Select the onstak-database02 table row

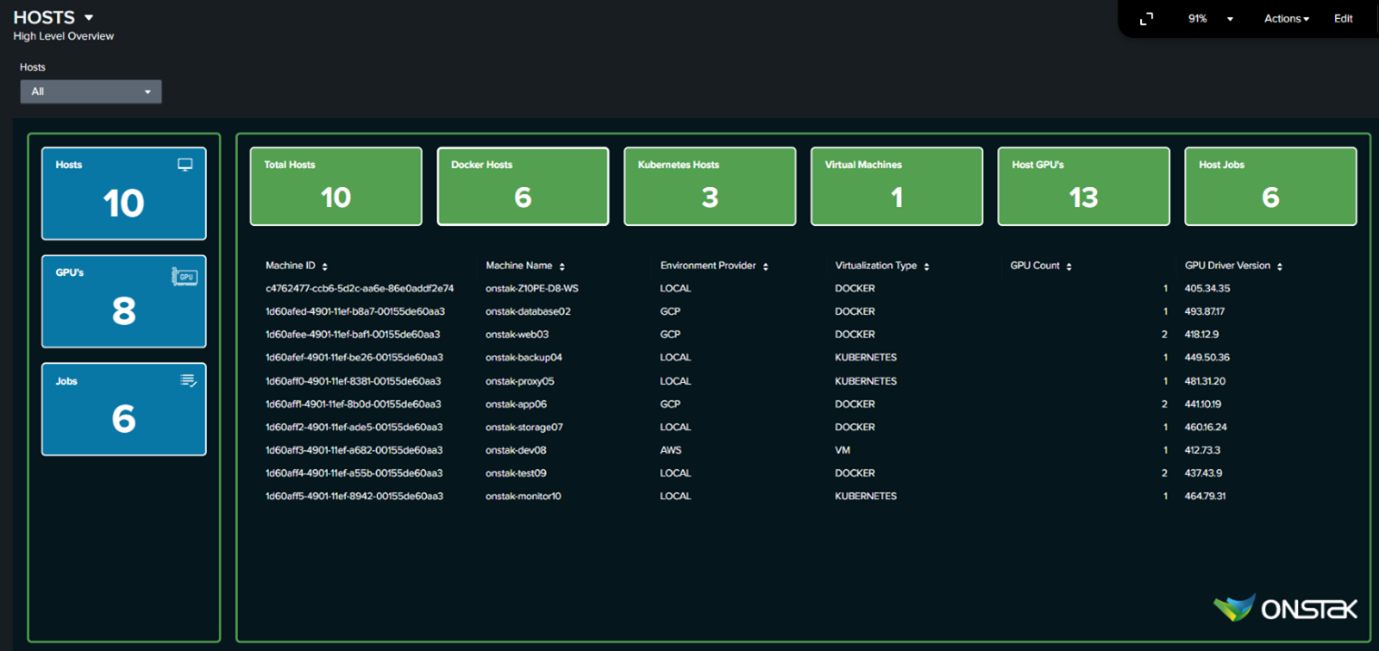pyautogui.click(x=528, y=312)
